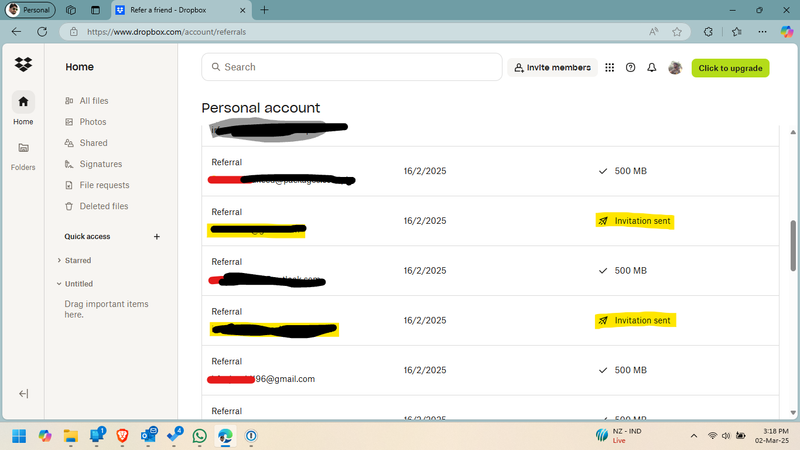Click the Dropbox Search field
The height and width of the screenshot is (450, 800).
tap(351, 67)
